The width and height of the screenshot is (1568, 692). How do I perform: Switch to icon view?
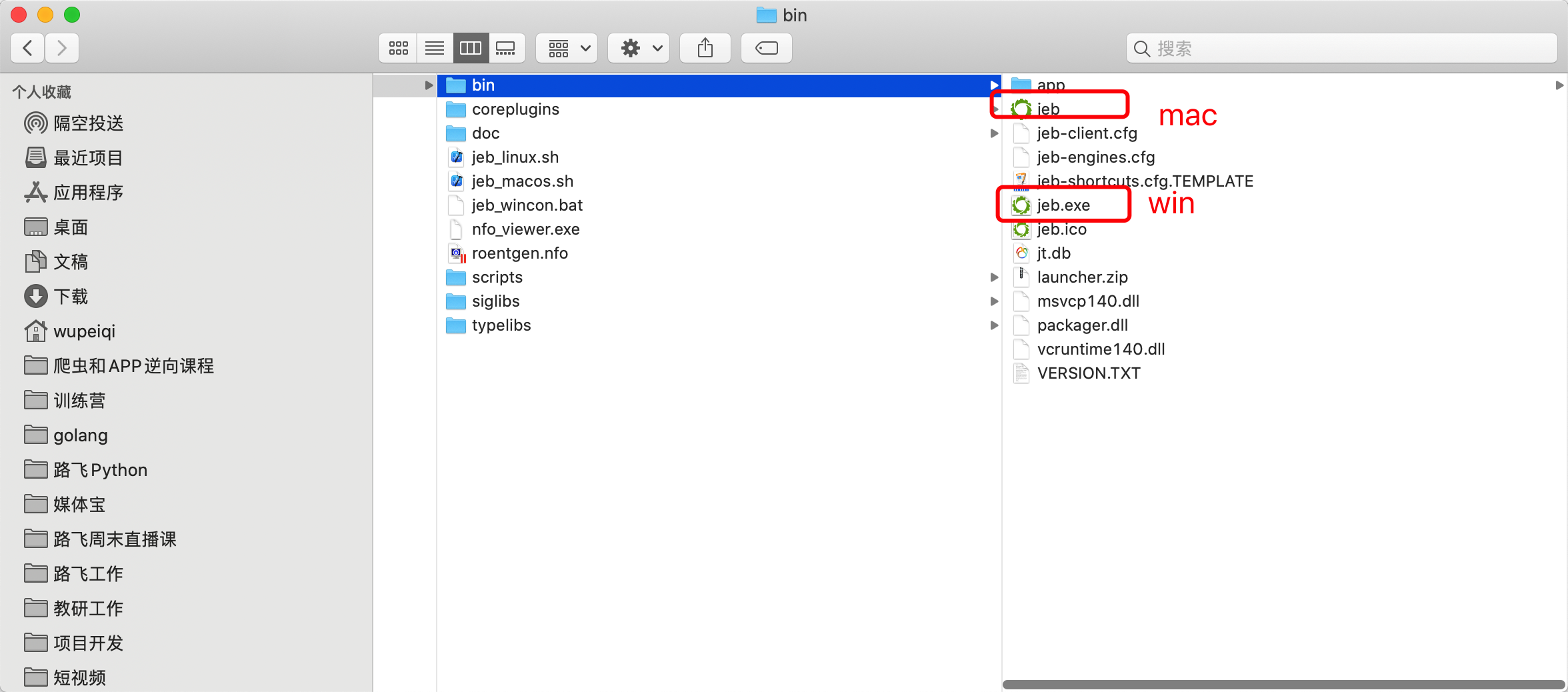(x=398, y=48)
